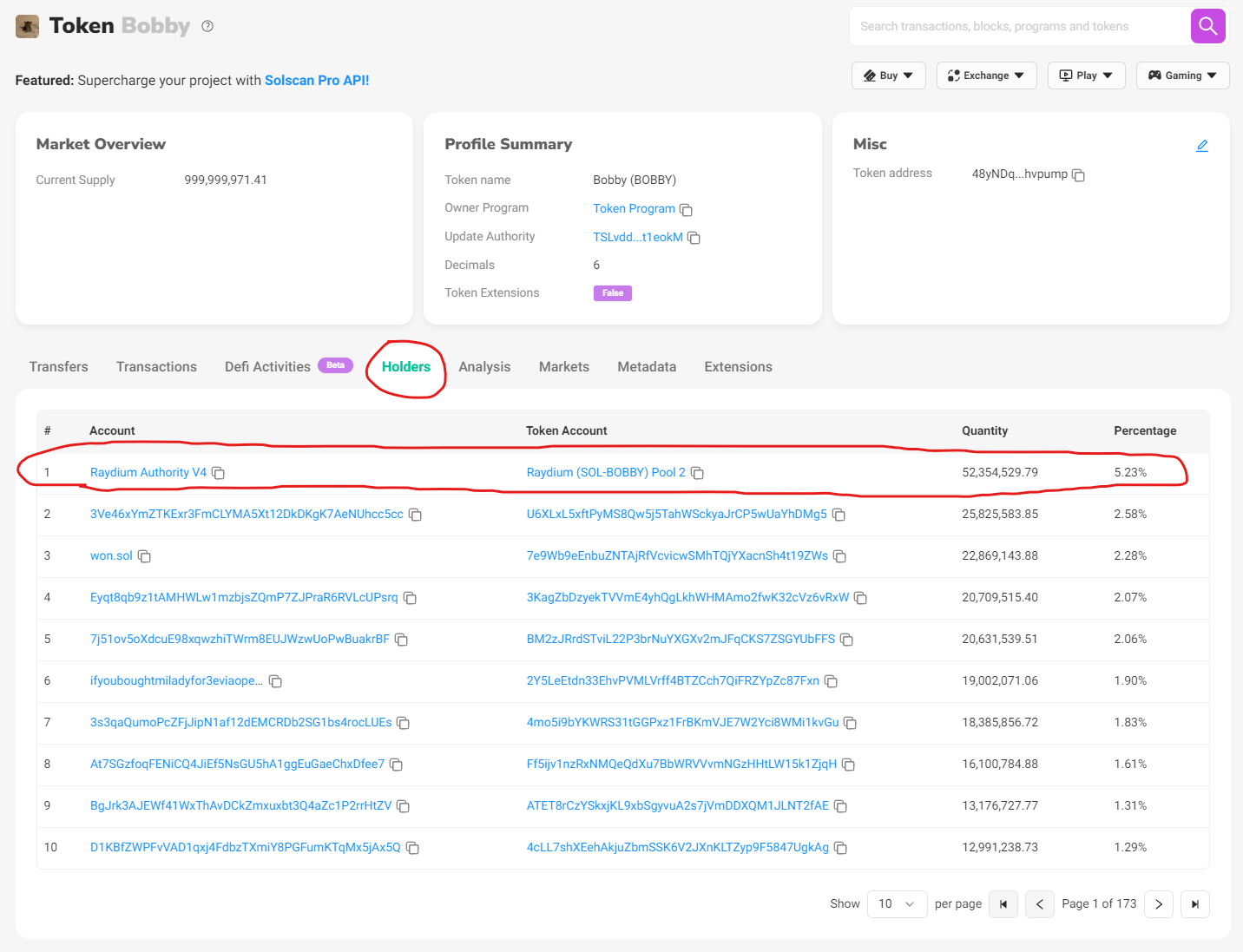Copy the won.sol account address
This screenshot has height=952, width=1243.
tap(144, 556)
